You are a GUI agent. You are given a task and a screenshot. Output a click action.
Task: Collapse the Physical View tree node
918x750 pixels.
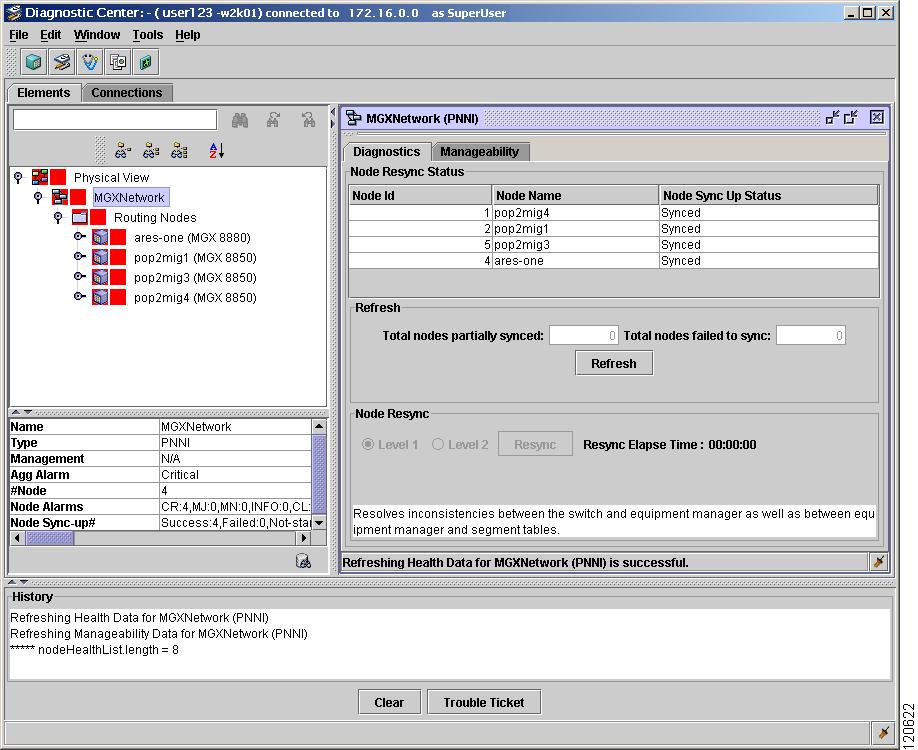[18, 177]
